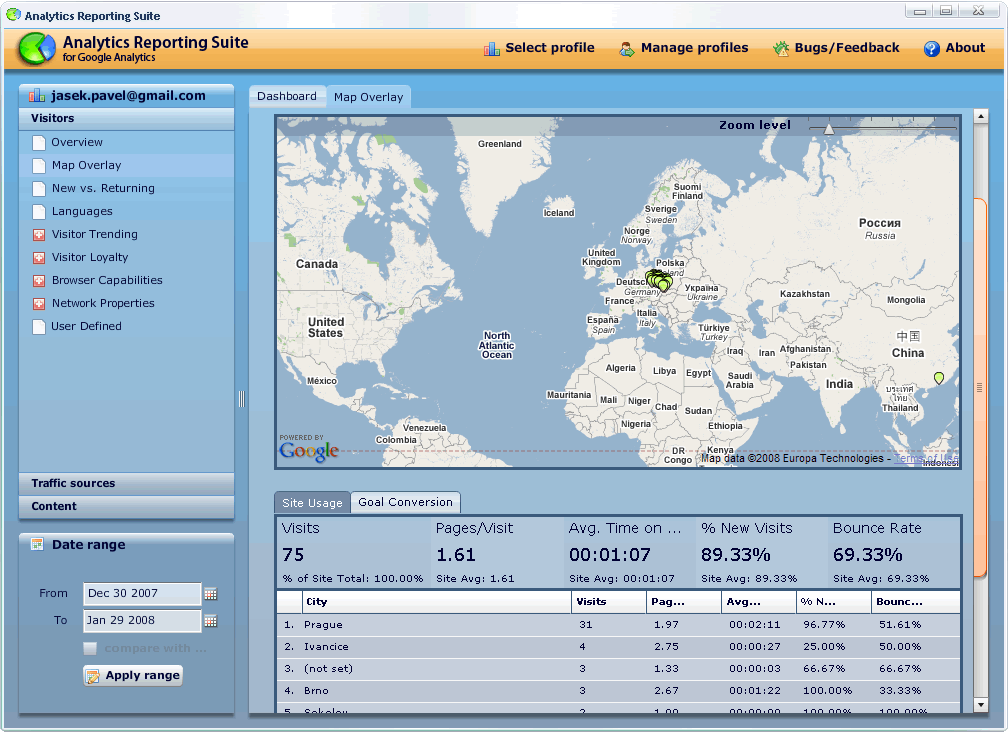Viewport: 1008px width, 732px height.
Task: Switch to the Dashboard tab
Action: click(x=287, y=96)
